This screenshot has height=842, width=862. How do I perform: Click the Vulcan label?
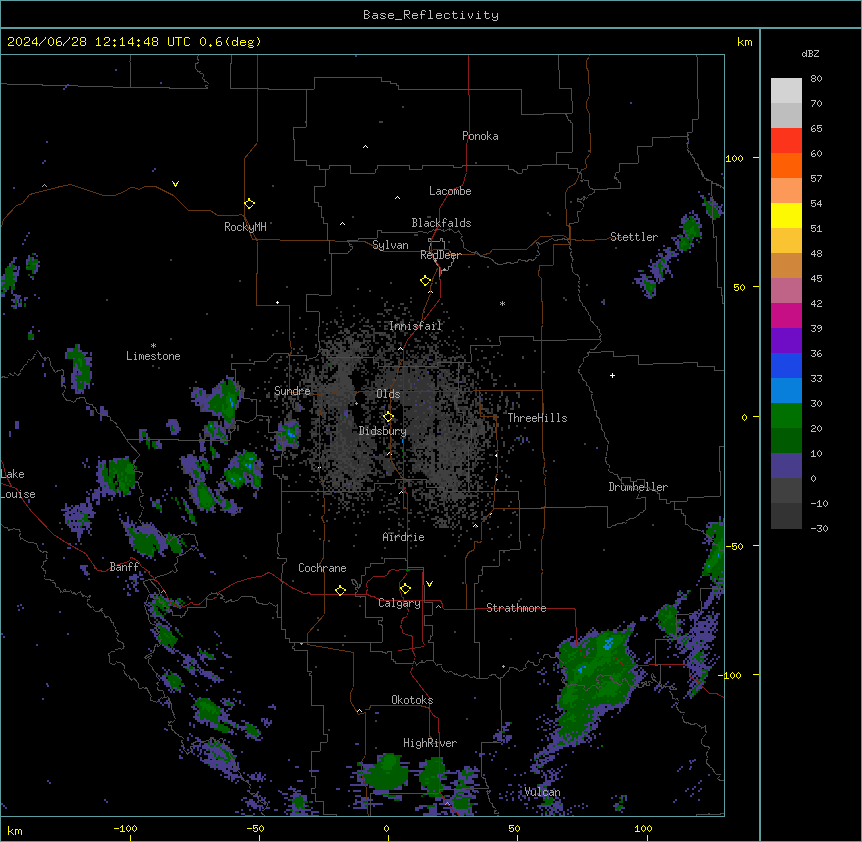541,792
